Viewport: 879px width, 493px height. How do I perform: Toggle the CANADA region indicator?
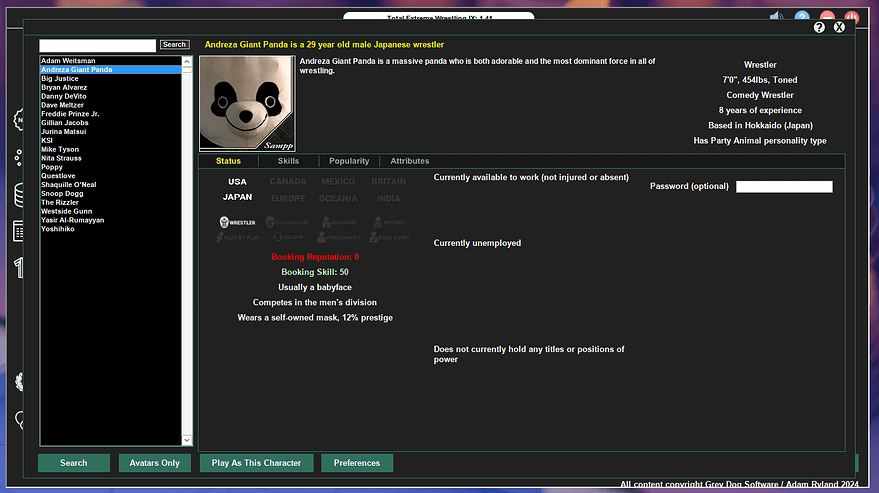pos(288,182)
